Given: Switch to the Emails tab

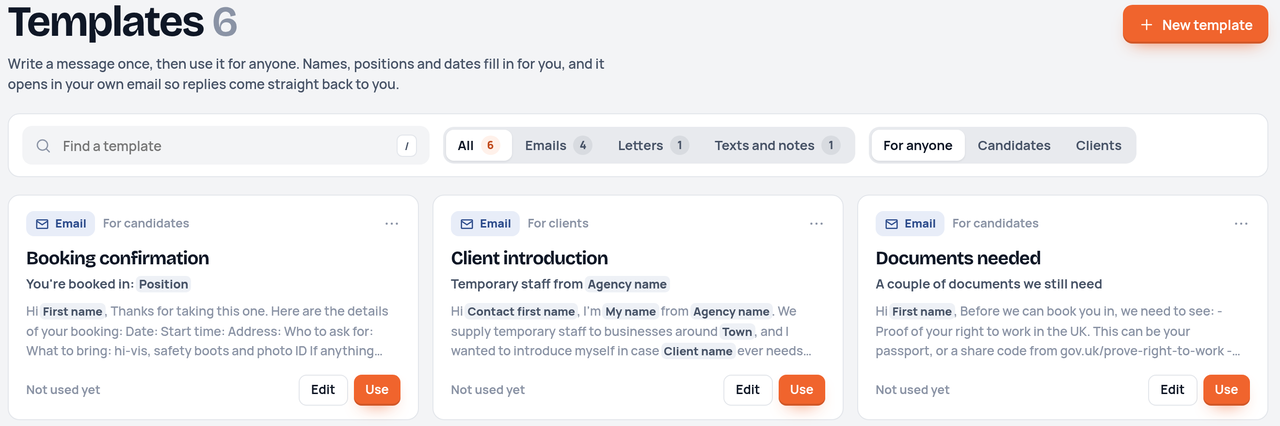Looking at the screenshot, I should pyautogui.click(x=558, y=146).
